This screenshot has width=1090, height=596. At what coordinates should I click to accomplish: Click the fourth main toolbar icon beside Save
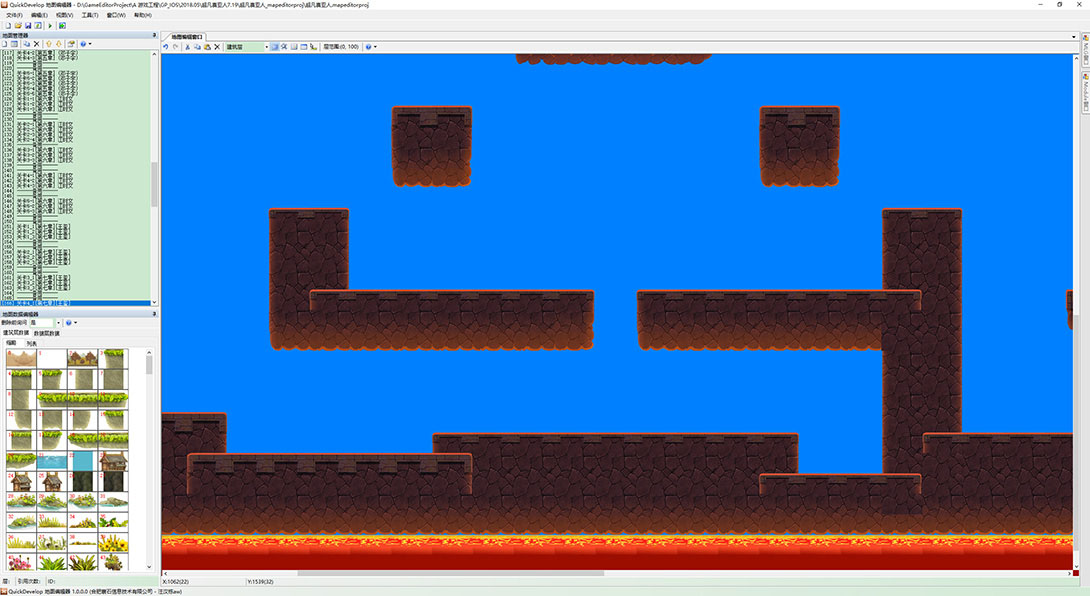[x=38, y=26]
